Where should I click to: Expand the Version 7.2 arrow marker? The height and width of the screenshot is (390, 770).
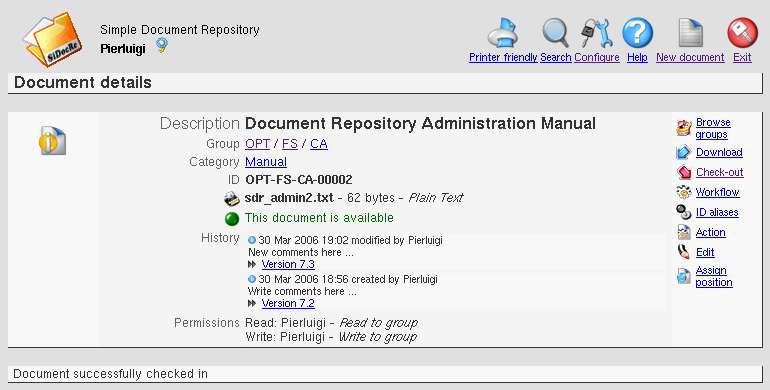[252, 304]
